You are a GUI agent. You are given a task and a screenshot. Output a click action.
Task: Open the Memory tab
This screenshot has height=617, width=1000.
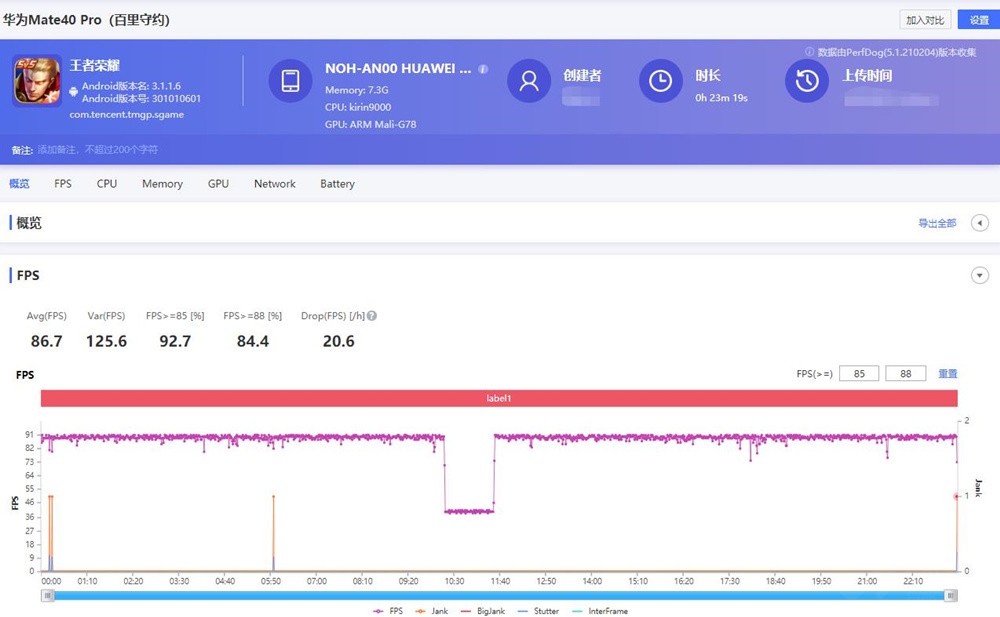(x=162, y=184)
